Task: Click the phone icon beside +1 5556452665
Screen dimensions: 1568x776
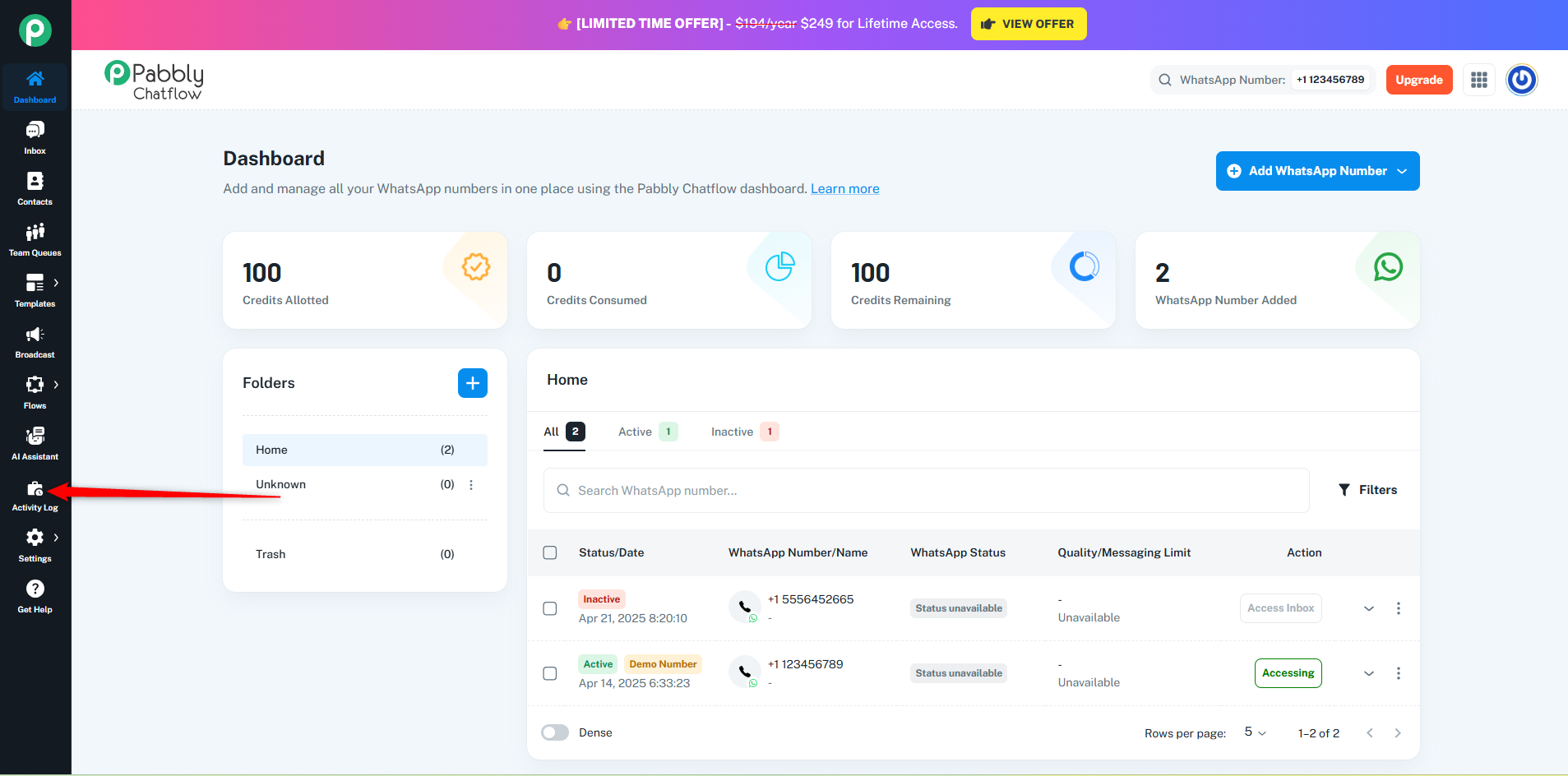Action: 744,607
